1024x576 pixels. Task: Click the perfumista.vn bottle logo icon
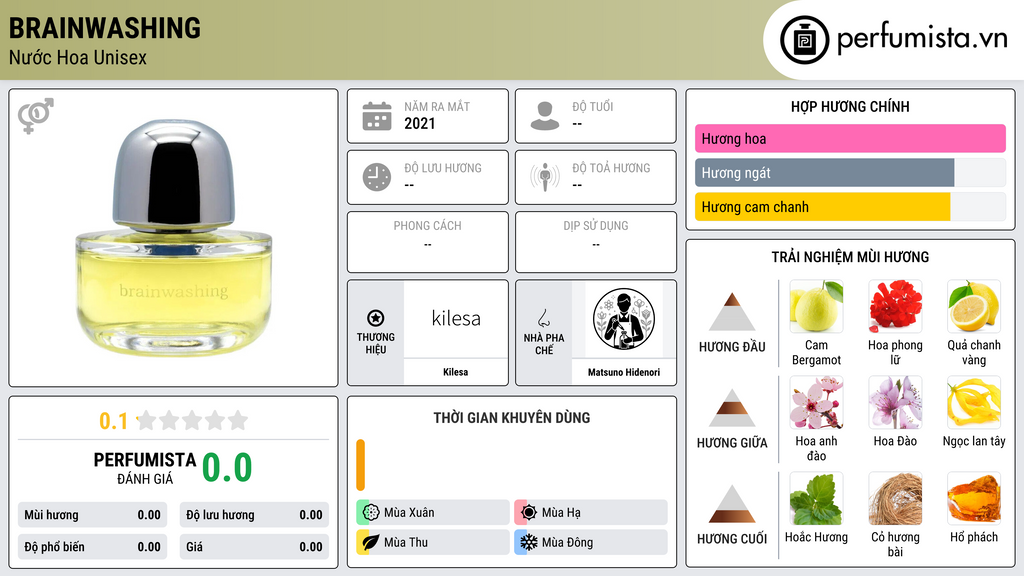point(804,40)
